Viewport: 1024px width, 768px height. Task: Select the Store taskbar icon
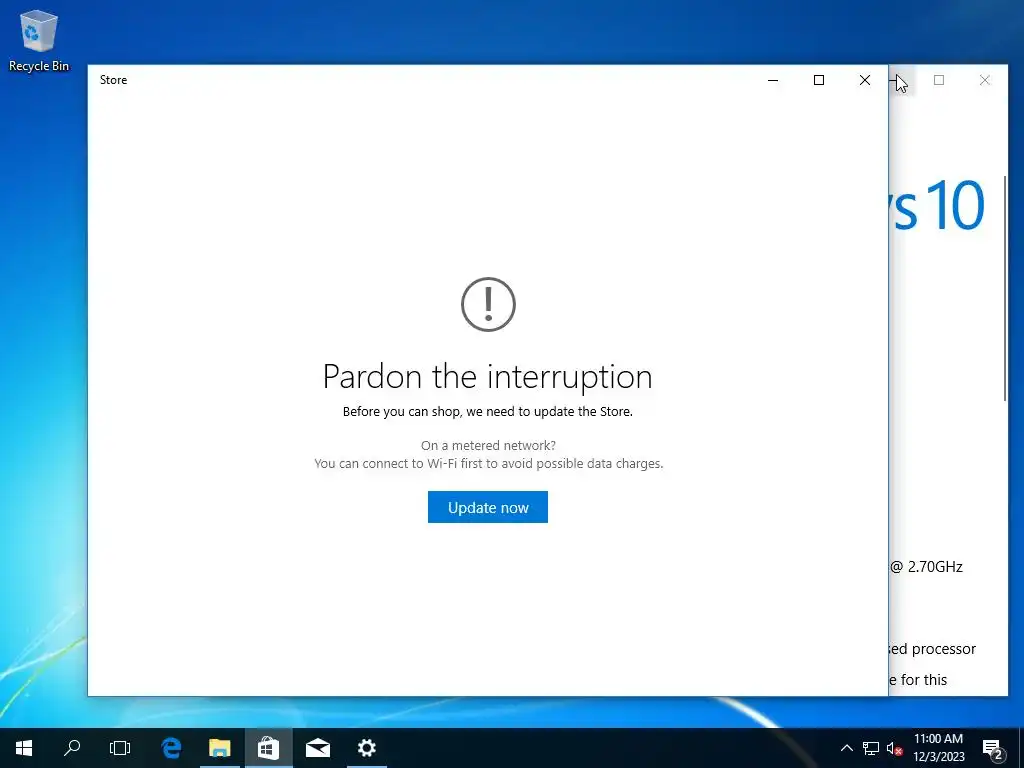pos(268,748)
